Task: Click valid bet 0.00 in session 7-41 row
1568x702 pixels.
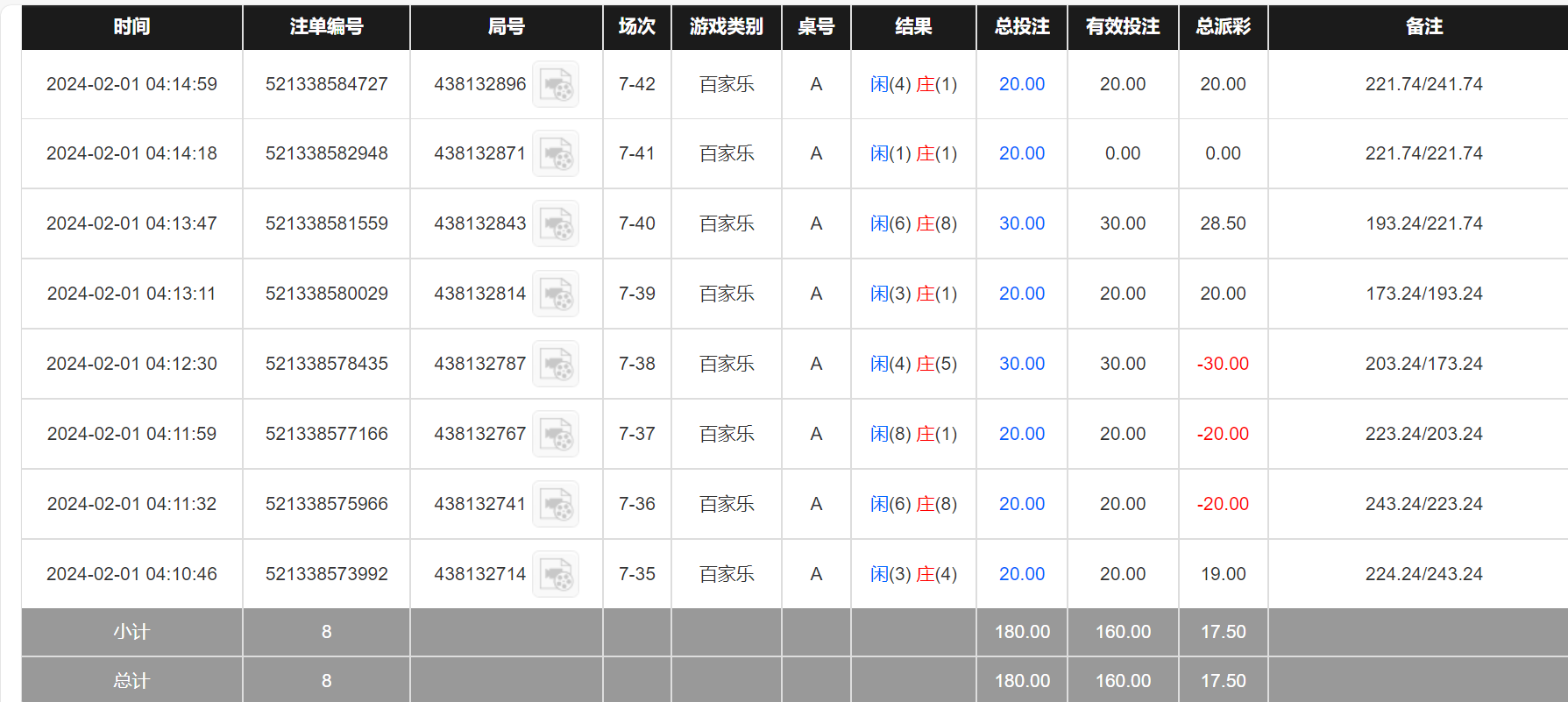Action: tap(1123, 153)
